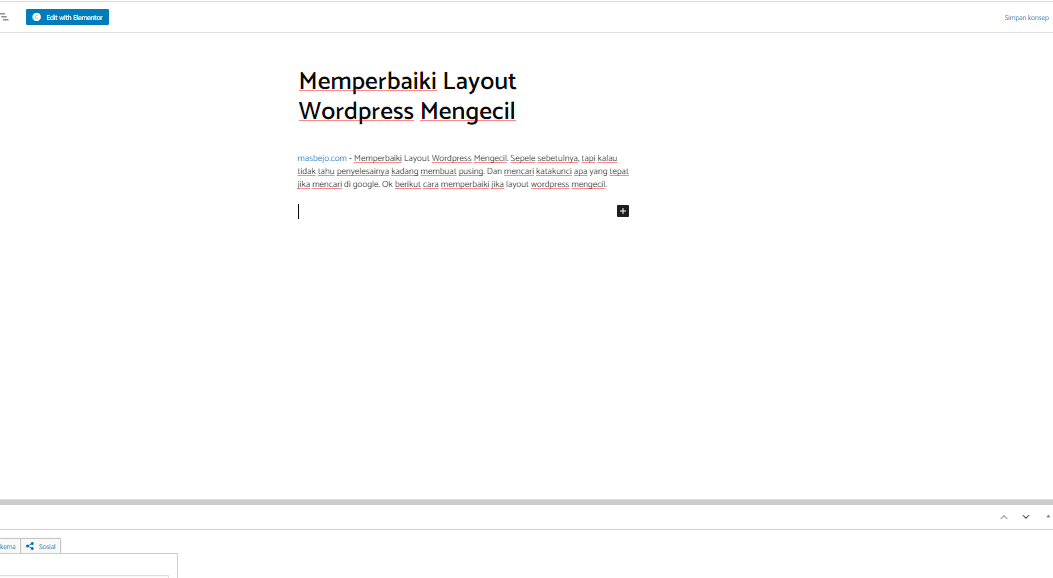
Task: Move meta box down with down chevron
Action: pos(1025,517)
